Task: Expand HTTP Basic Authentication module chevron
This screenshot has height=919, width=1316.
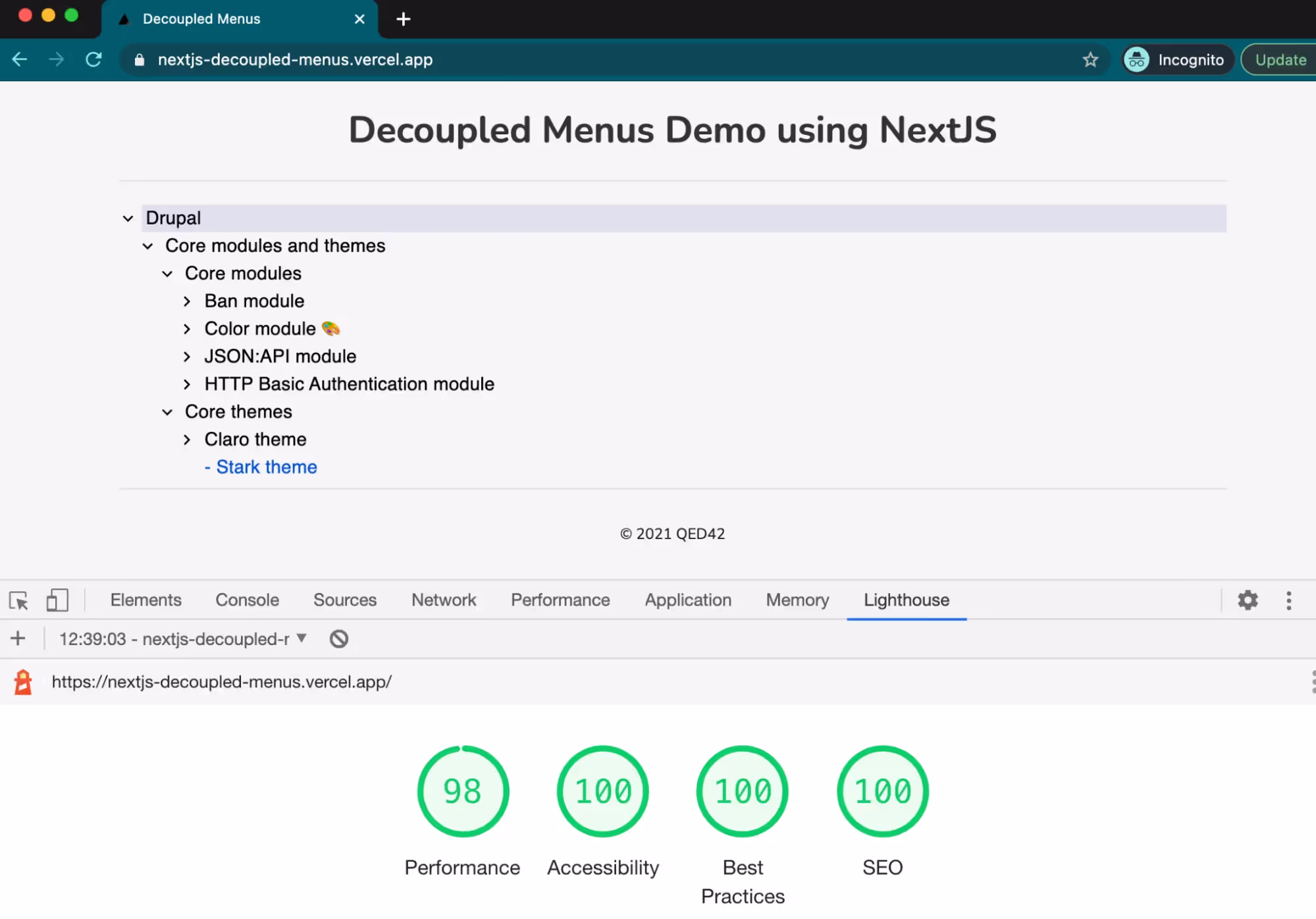Action: pos(187,384)
